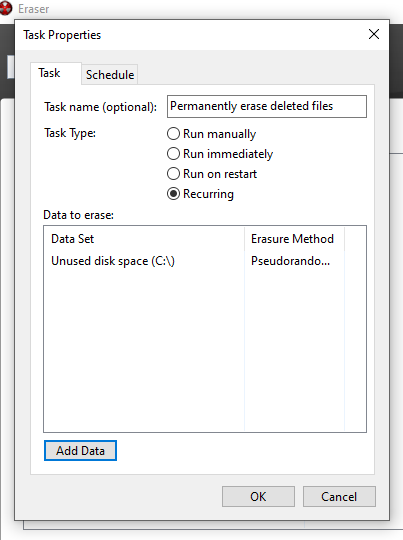403x540 pixels.
Task: Click the Task name (optional) label
Action: click(x=100, y=107)
